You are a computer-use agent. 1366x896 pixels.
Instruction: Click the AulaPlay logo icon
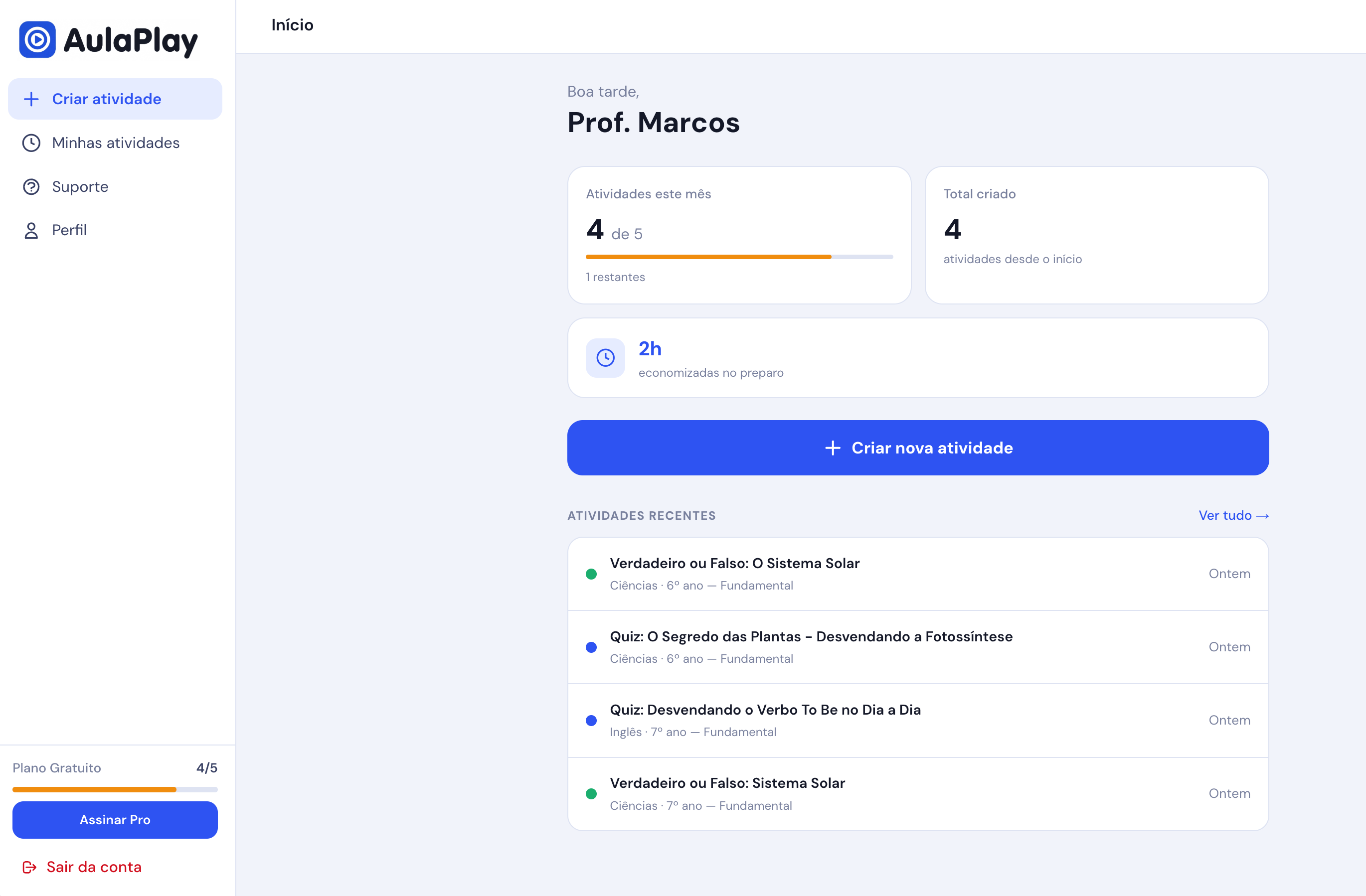pos(37,39)
